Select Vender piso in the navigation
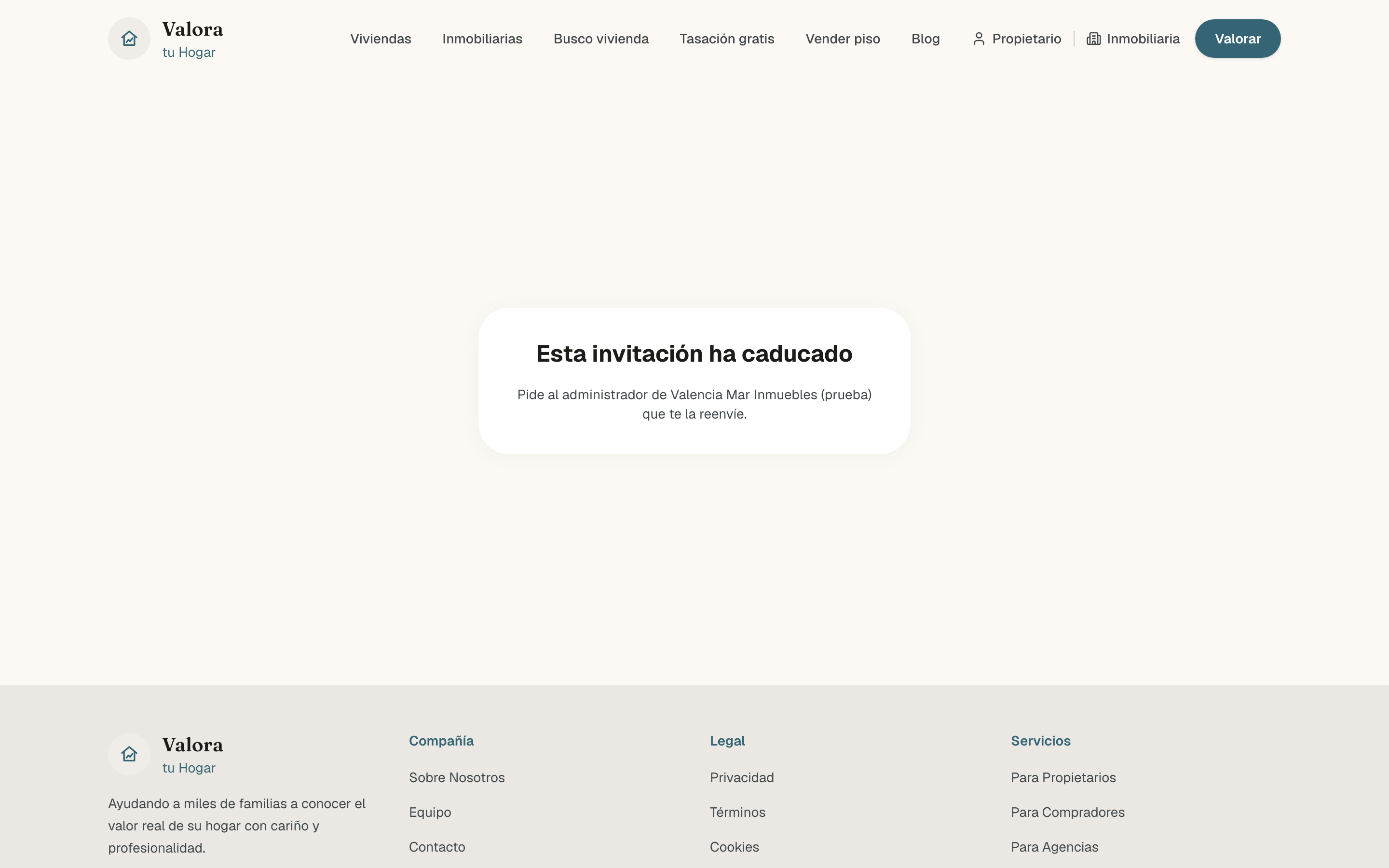1389x868 pixels. (x=843, y=39)
